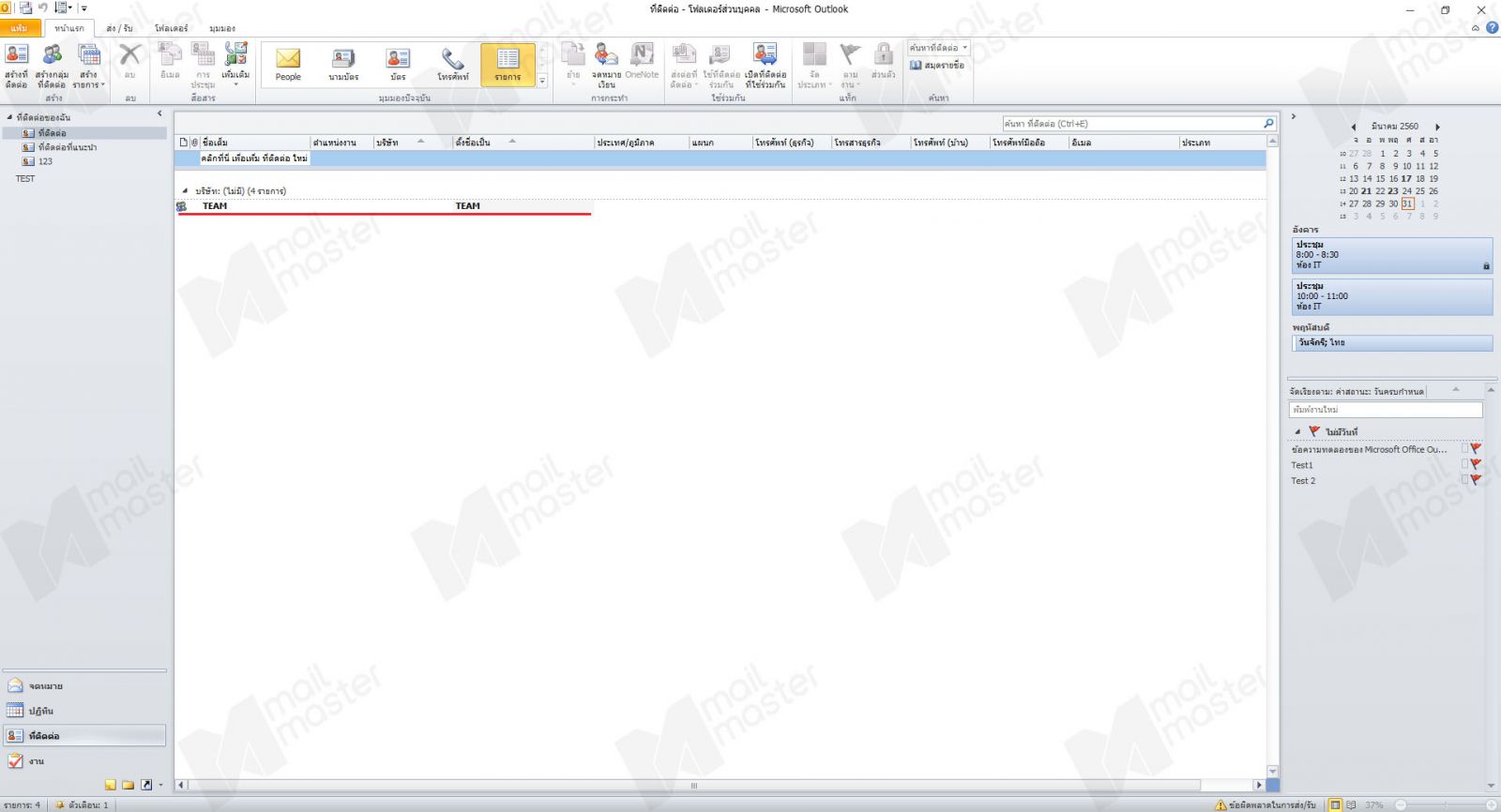
Task: Toggle the follow-up flag on task Test1
Action: click(x=1476, y=465)
